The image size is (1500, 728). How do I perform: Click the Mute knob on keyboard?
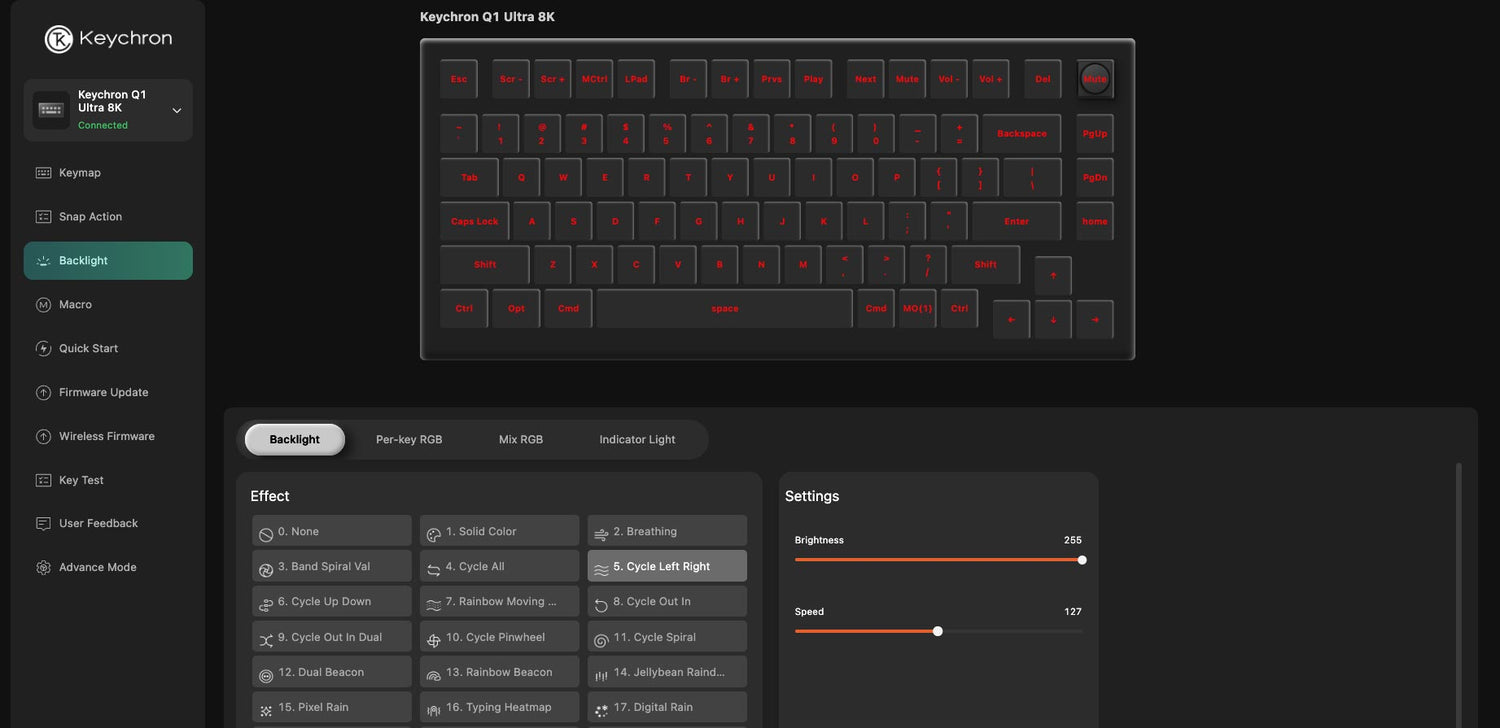[1095, 79]
